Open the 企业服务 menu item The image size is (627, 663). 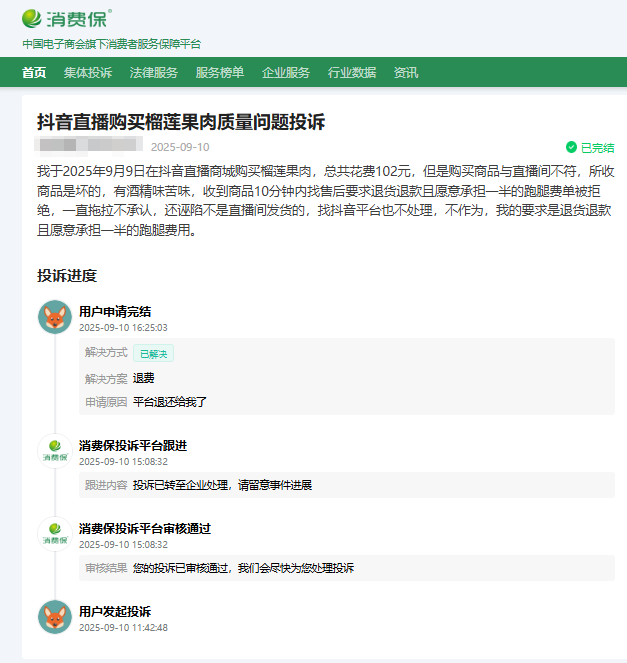286,73
